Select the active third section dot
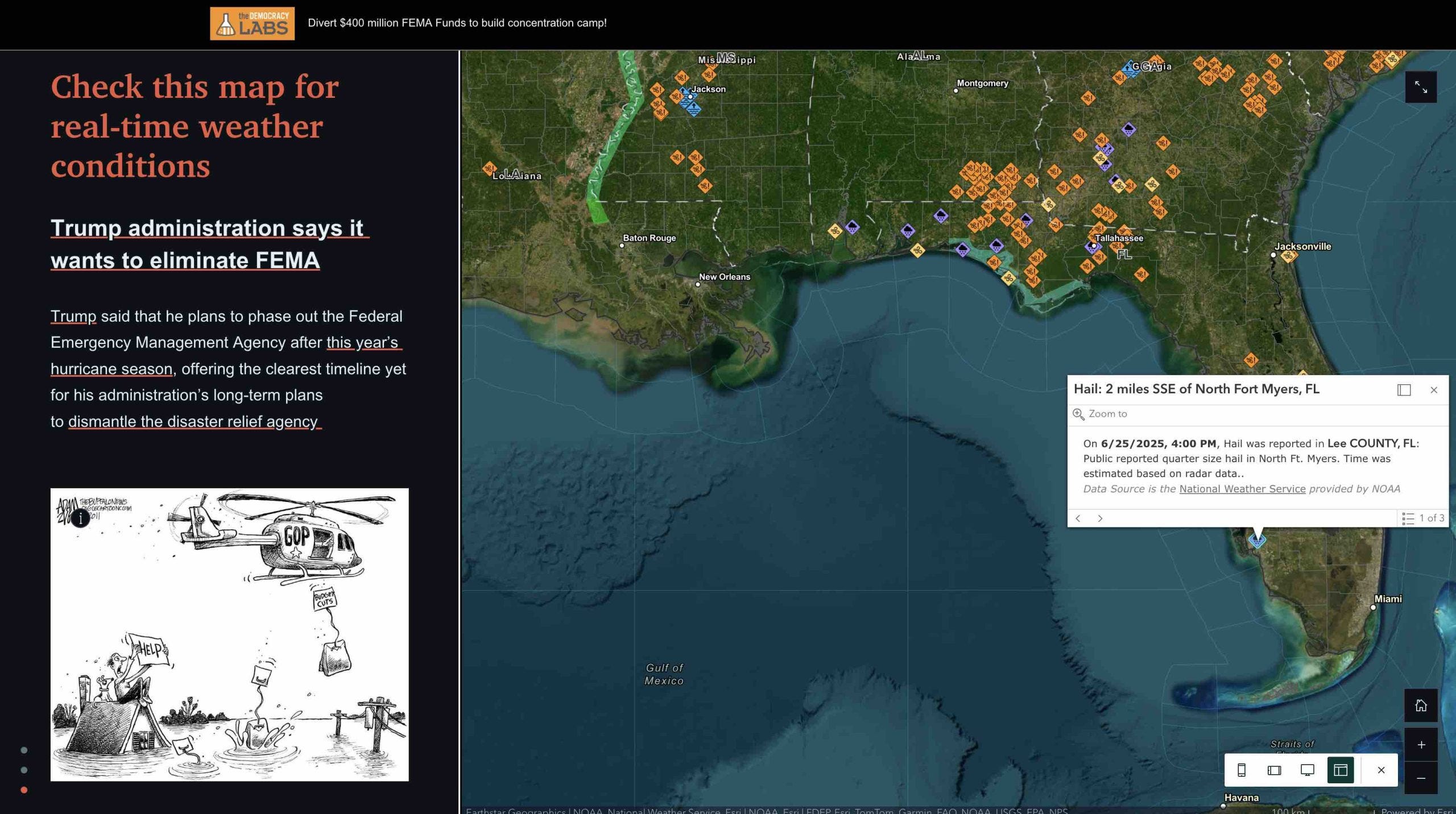1456x814 pixels. 24,790
